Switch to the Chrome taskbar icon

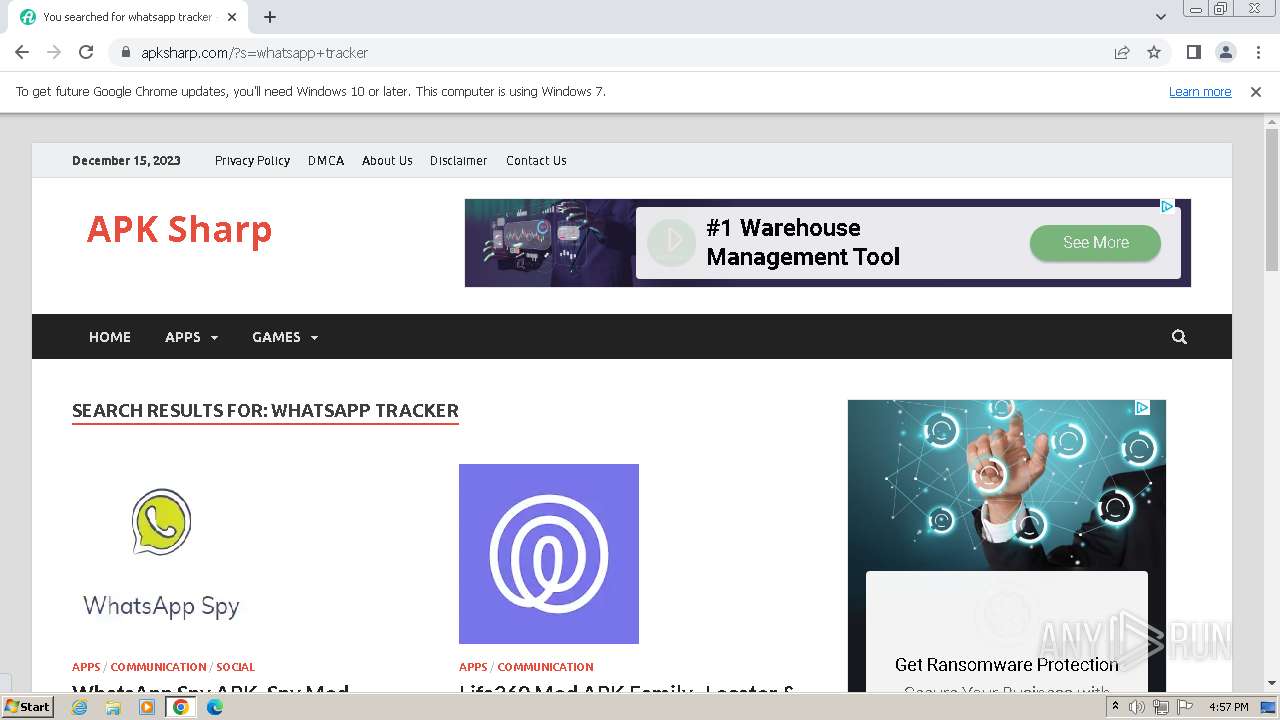click(x=181, y=707)
